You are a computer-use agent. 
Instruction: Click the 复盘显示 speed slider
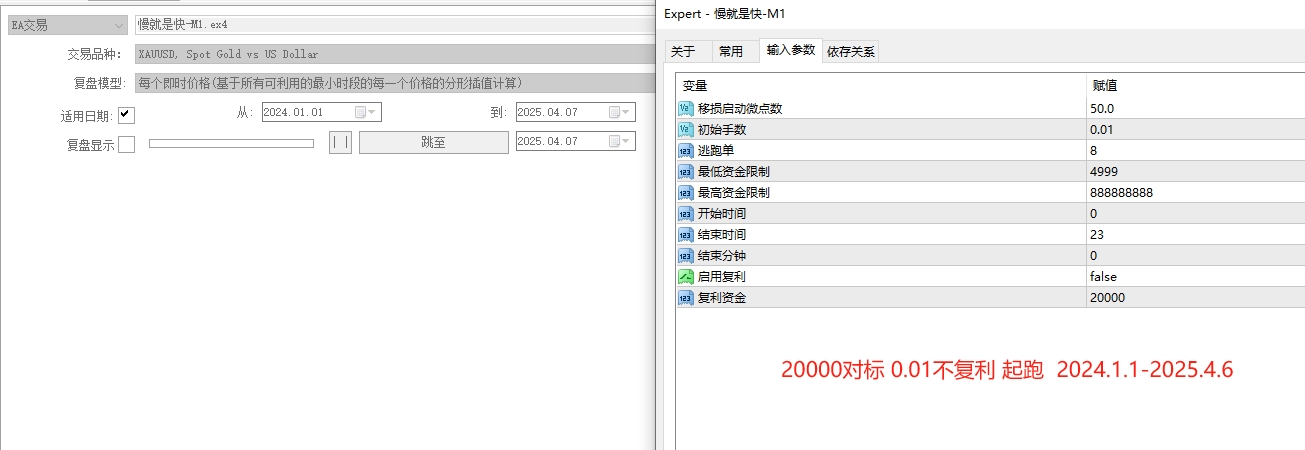[231, 143]
